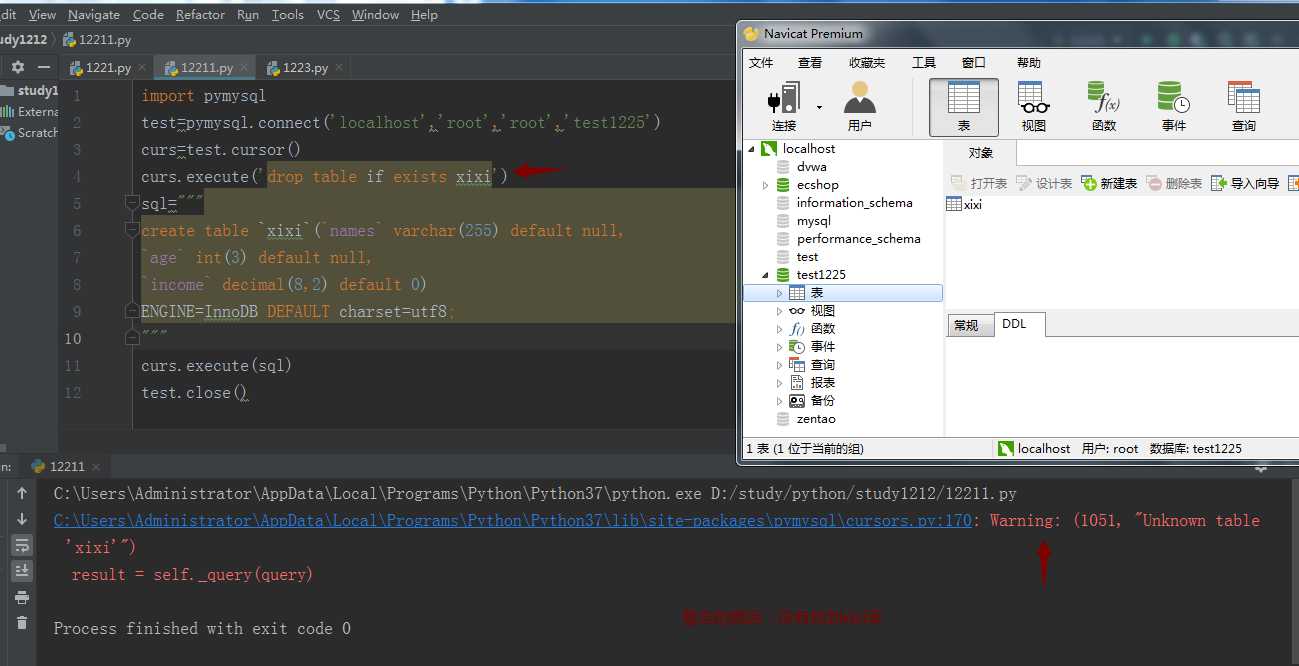Select the dvwa database in tree

811,167
